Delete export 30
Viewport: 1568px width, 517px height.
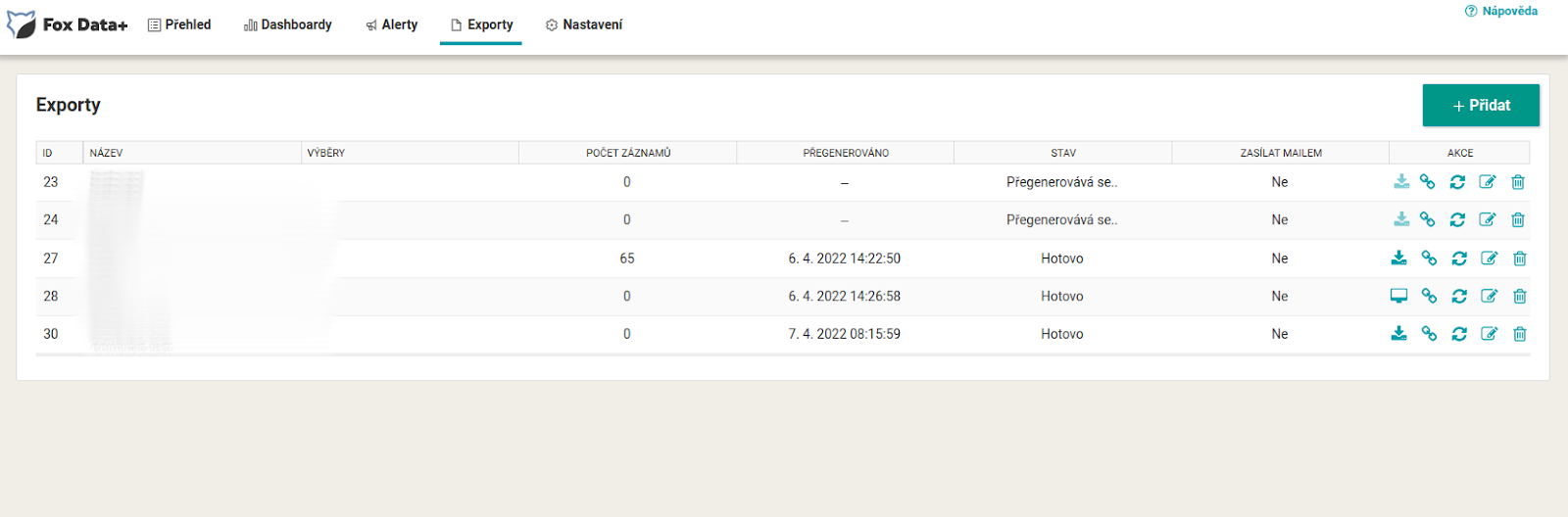tap(1520, 334)
